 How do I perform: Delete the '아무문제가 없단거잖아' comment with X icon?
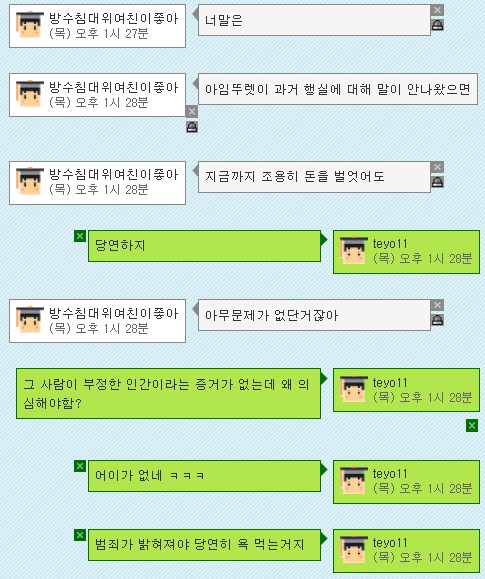(437, 305)
